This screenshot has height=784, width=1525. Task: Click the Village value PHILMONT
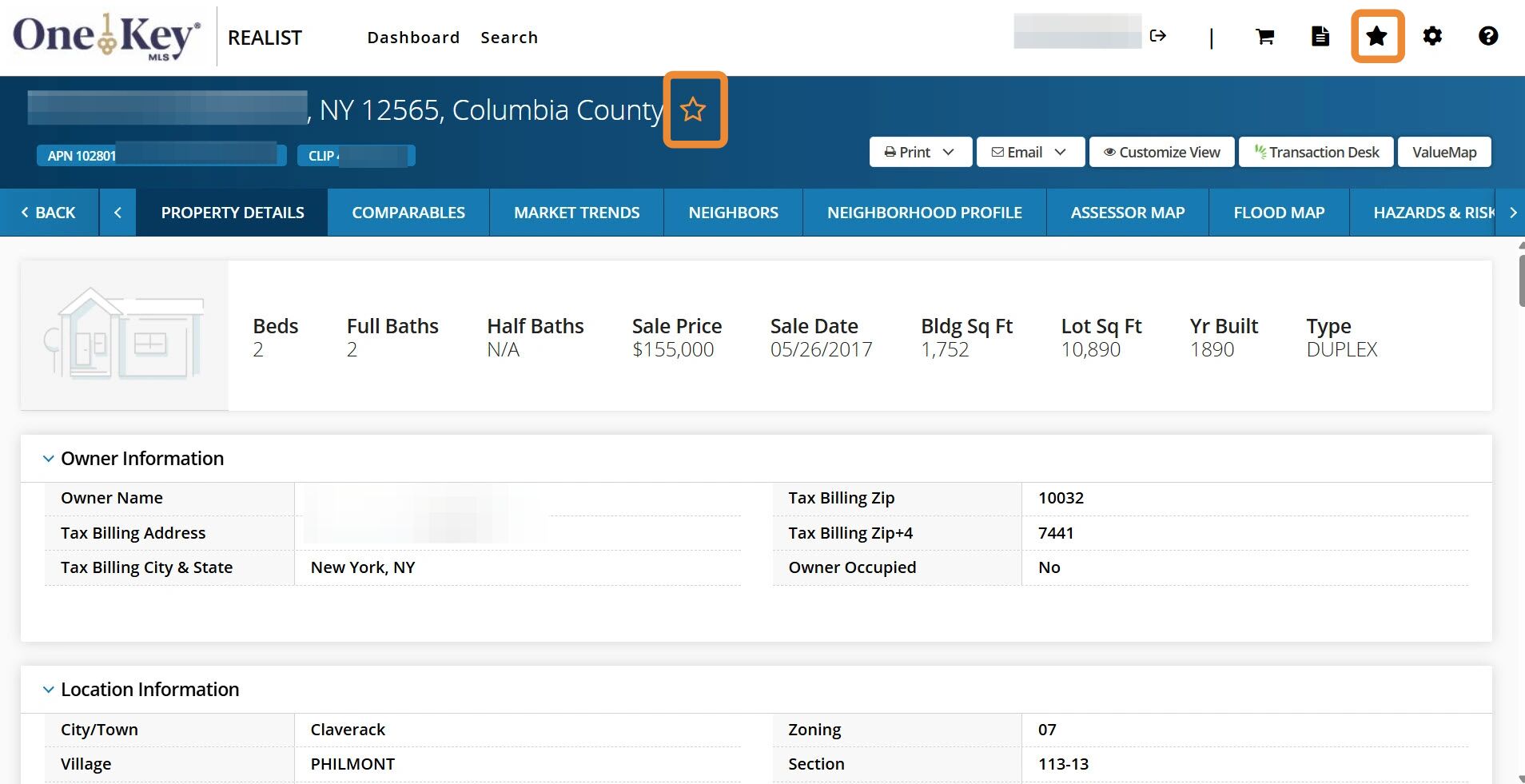tap(352, 764)
